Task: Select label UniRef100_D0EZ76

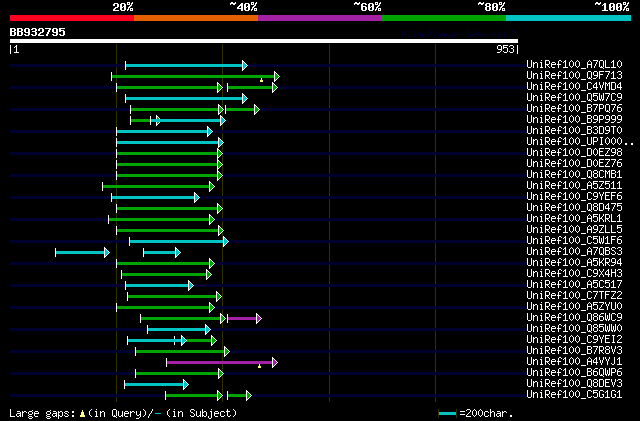Action: pos(574,163)
